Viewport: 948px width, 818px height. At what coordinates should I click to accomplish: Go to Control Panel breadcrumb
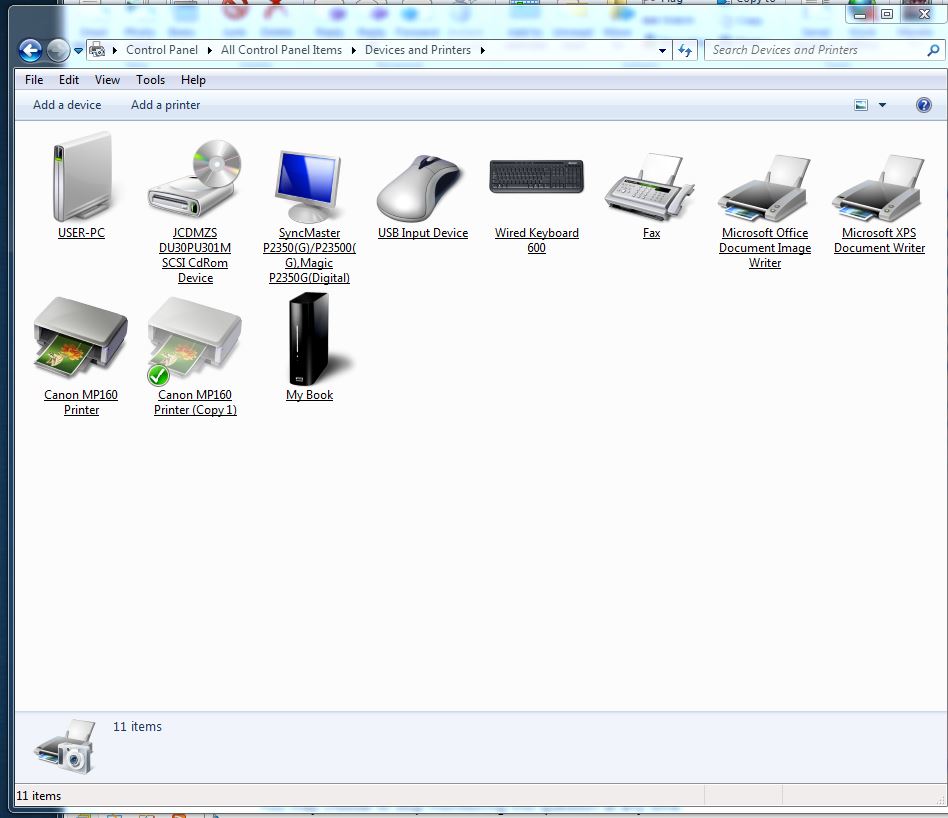click(162, 50)
